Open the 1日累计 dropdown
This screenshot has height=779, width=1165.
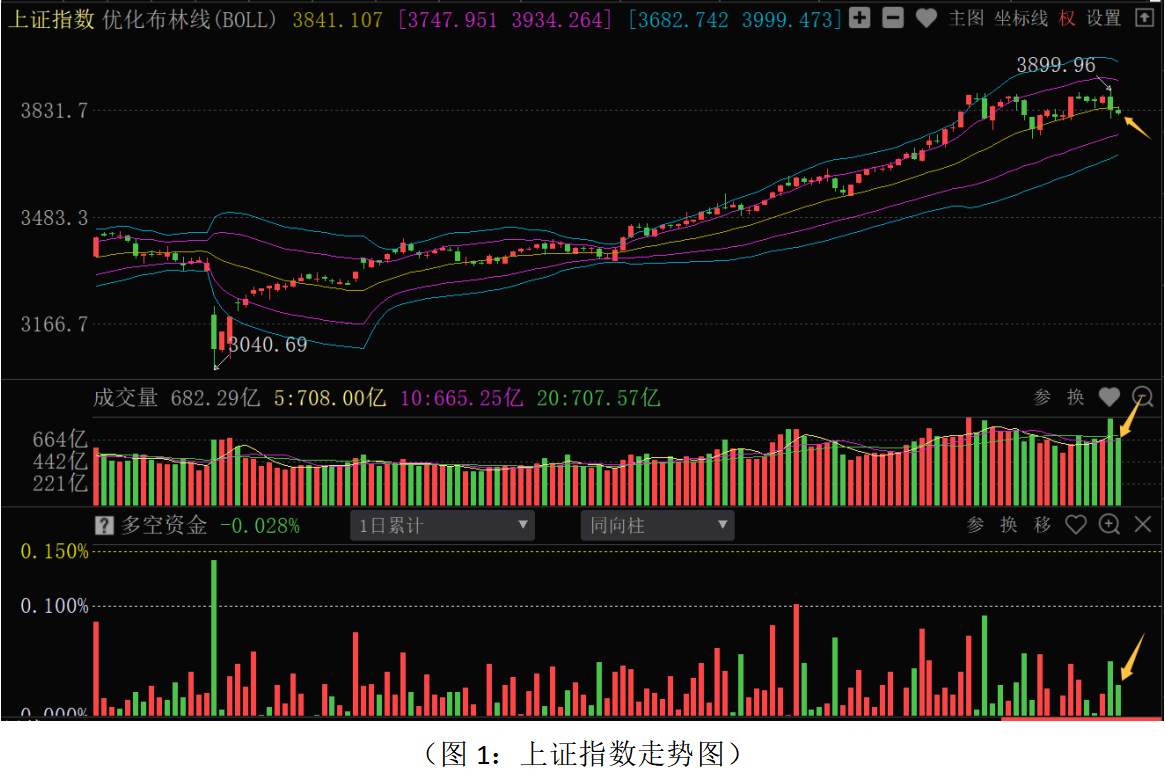442,526
